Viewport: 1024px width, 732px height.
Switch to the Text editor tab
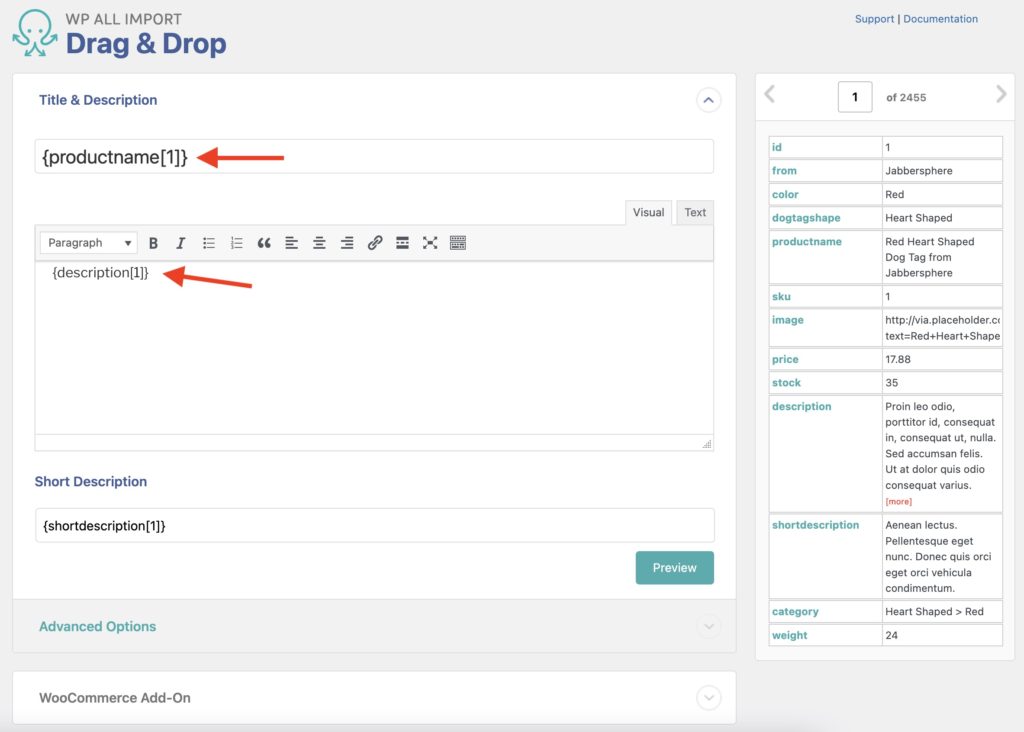coord(694,212)
